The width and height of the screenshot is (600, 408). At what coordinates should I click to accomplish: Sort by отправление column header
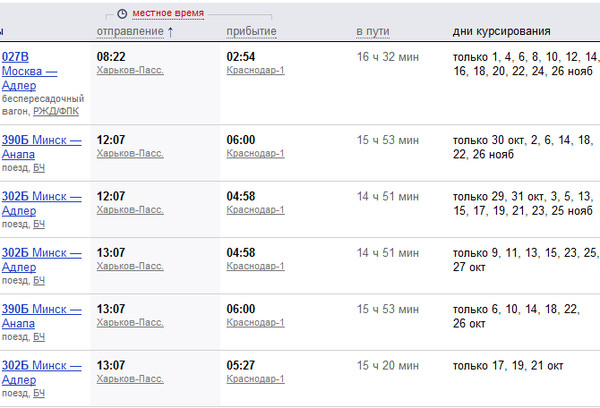pyautogui.click(x=130, y=31)
